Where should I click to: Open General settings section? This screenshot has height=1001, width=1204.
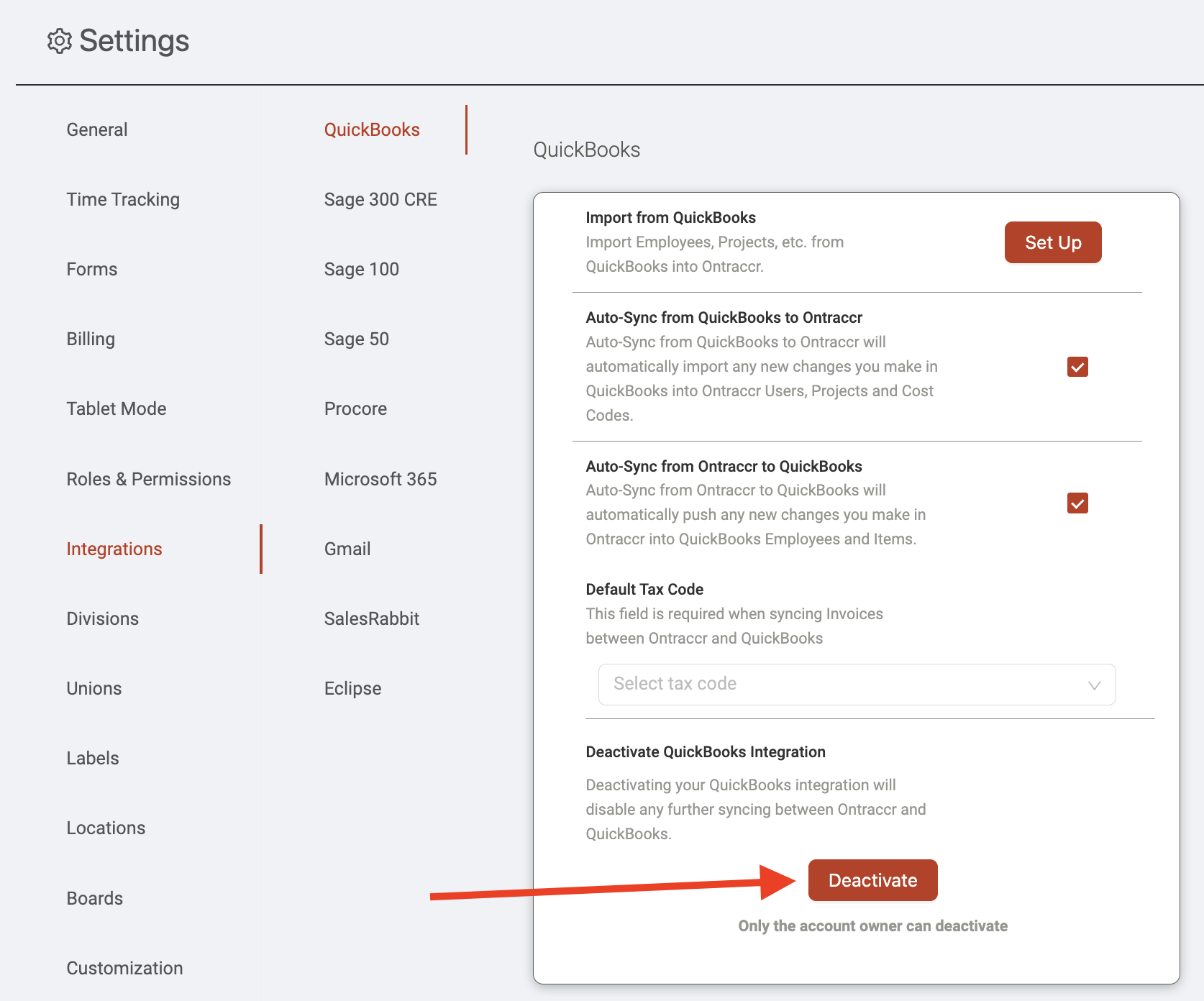click(97, 129)
